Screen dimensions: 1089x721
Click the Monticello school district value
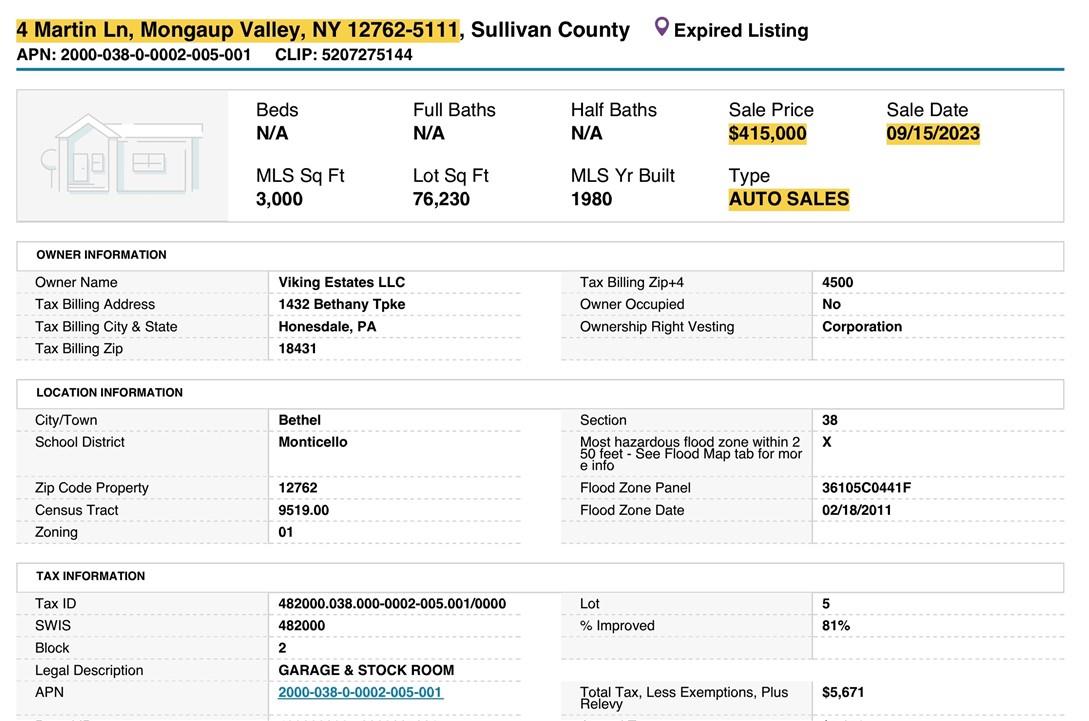point(313,442)
